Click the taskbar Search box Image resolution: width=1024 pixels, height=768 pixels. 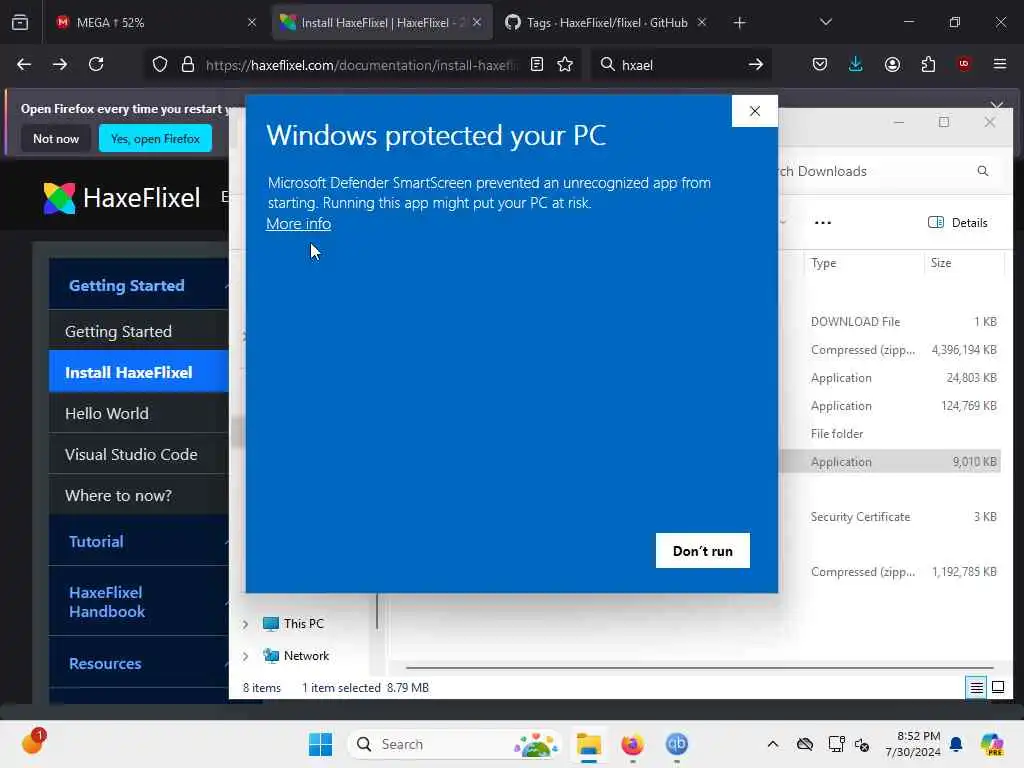(455, 744)
